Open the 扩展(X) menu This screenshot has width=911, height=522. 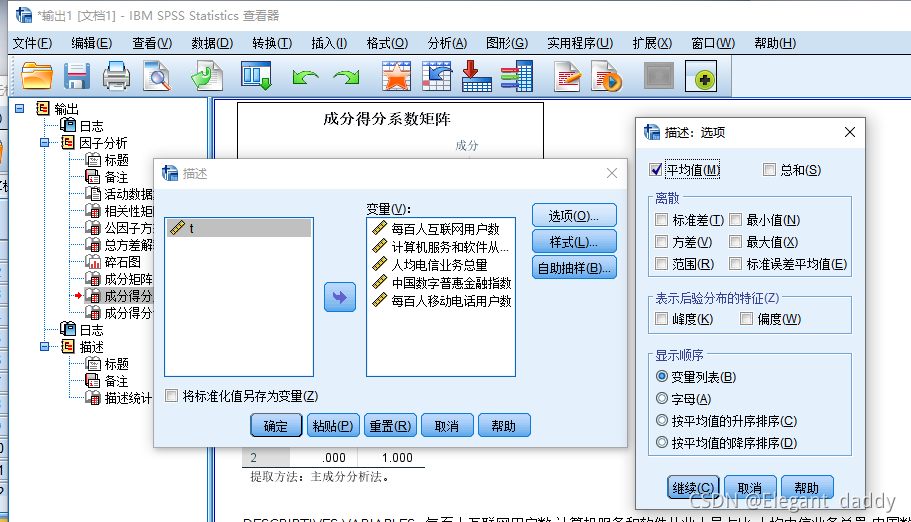652,43
